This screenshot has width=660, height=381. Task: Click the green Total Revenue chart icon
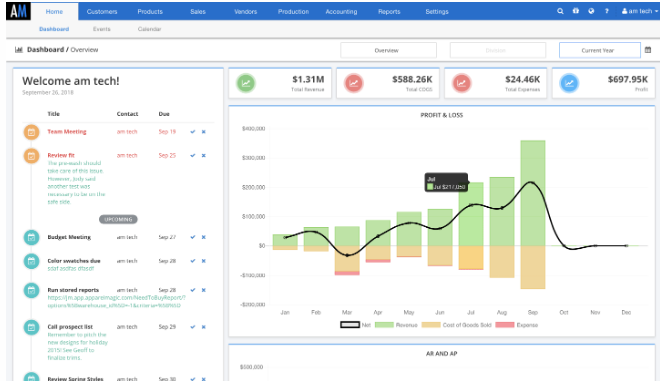[246, 83]
